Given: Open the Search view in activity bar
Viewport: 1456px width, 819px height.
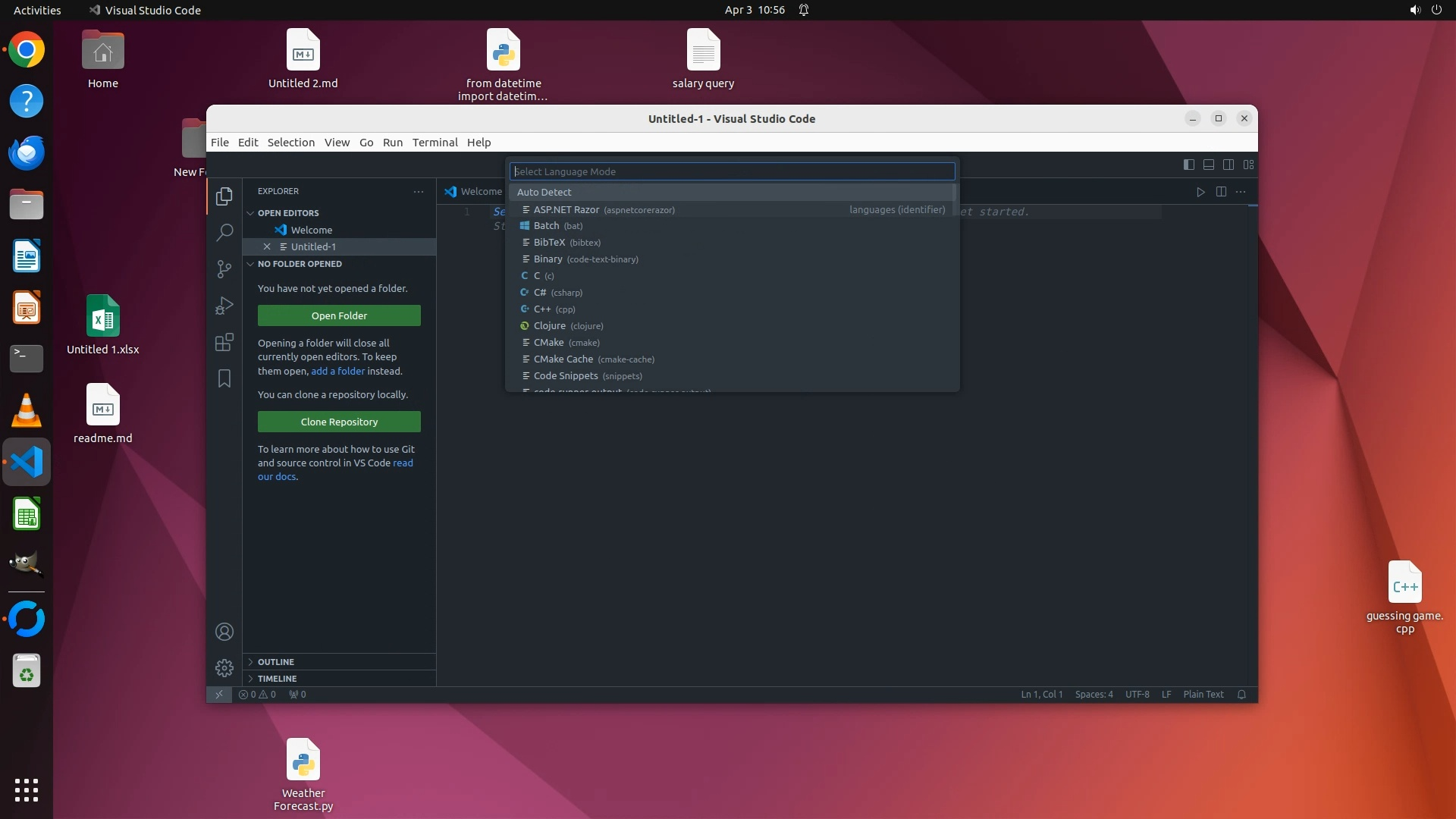Looking at the screenshot, I should coord(224,233).
